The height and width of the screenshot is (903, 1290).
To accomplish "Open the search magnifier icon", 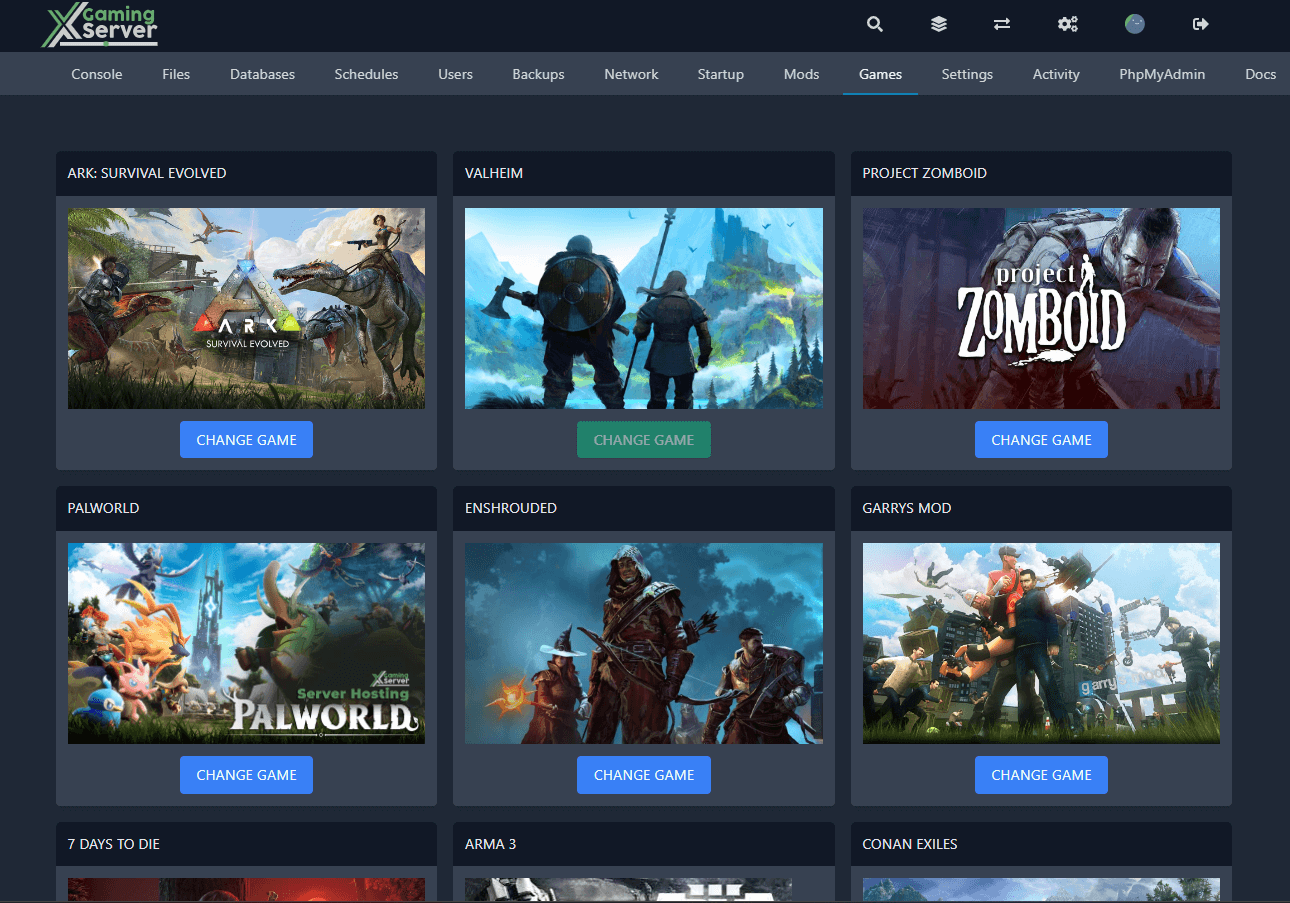I will pyautogui.click(x=875, y=24).
